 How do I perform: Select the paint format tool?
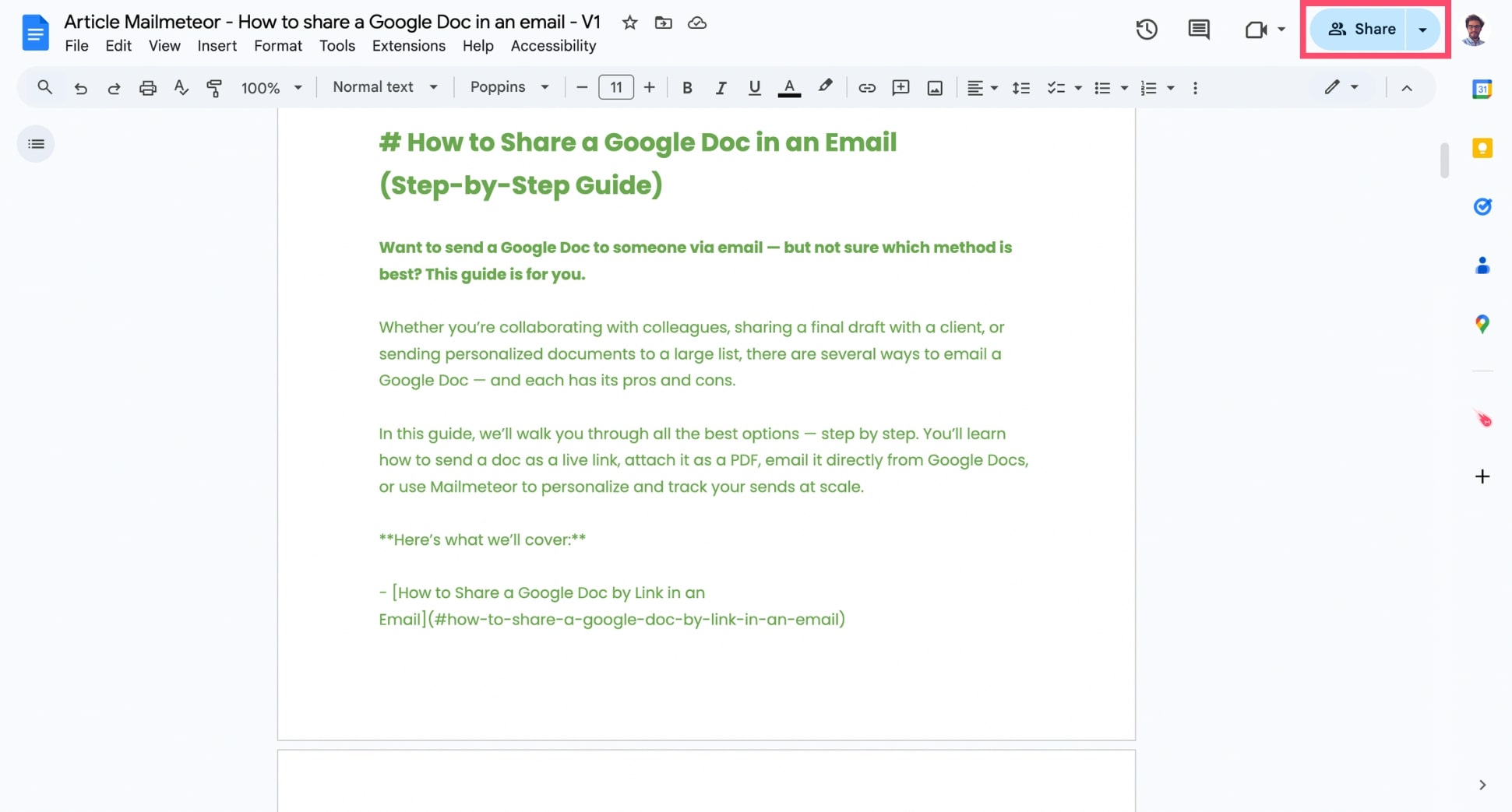[213, 87]
